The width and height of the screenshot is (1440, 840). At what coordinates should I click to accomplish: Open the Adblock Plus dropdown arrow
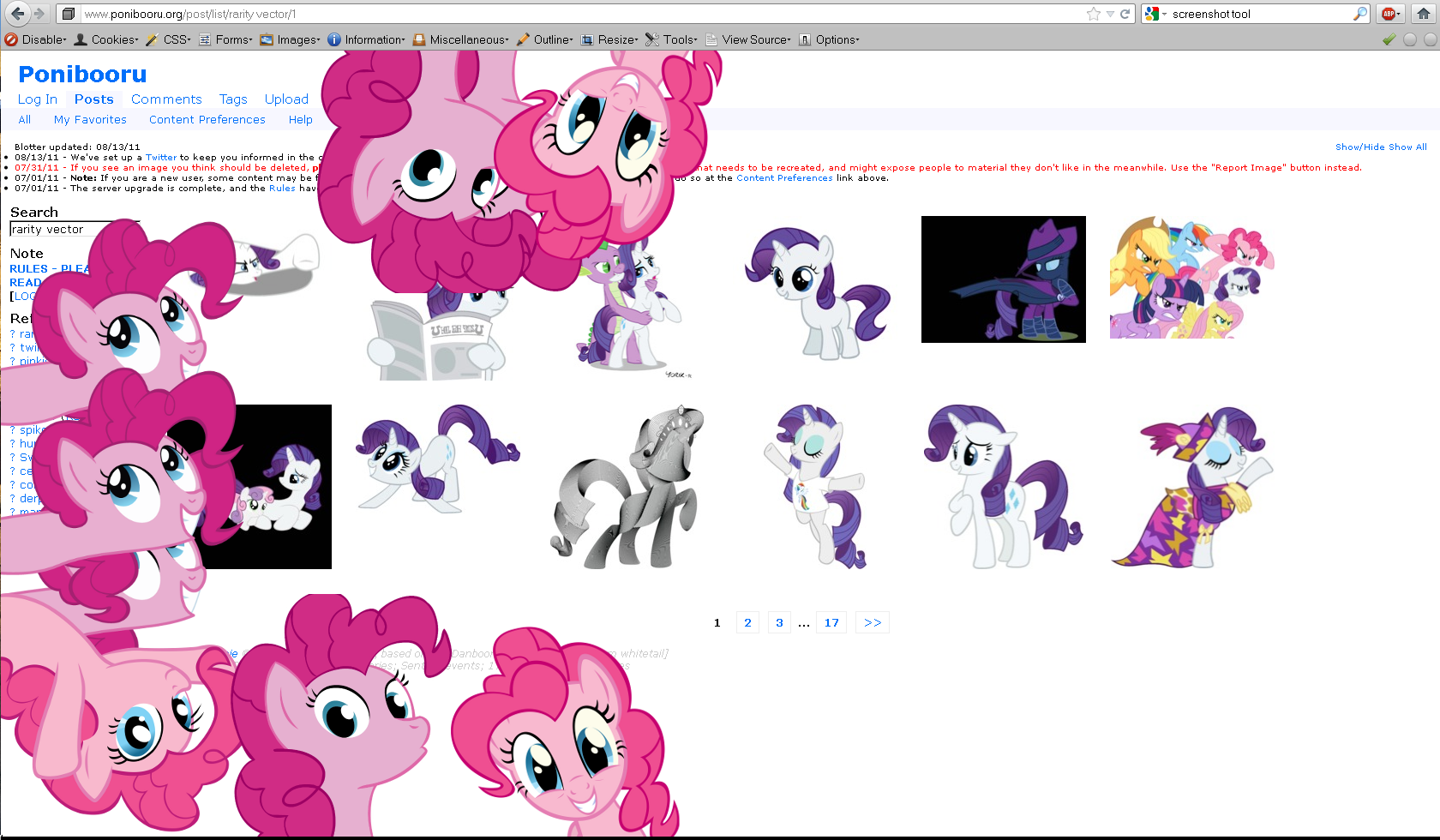(x=1399, y=14)
